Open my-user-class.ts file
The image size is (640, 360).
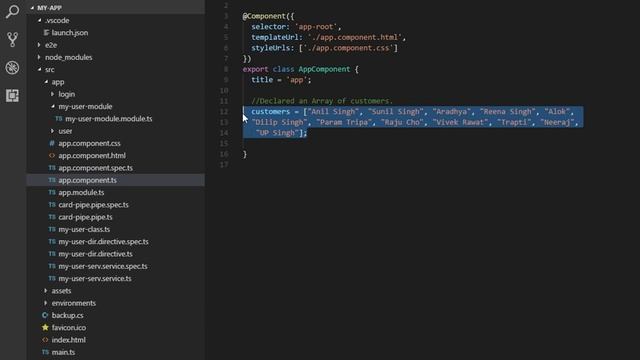point(84,229)
